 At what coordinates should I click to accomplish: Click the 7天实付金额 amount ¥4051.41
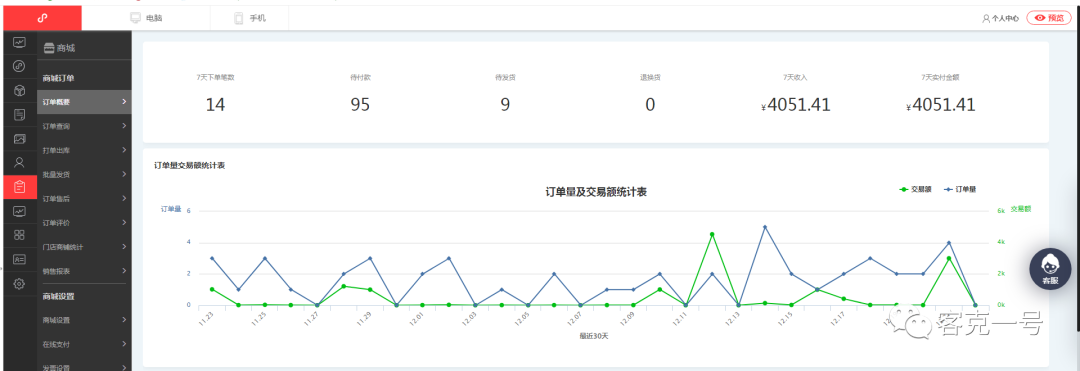coord(941,105)
